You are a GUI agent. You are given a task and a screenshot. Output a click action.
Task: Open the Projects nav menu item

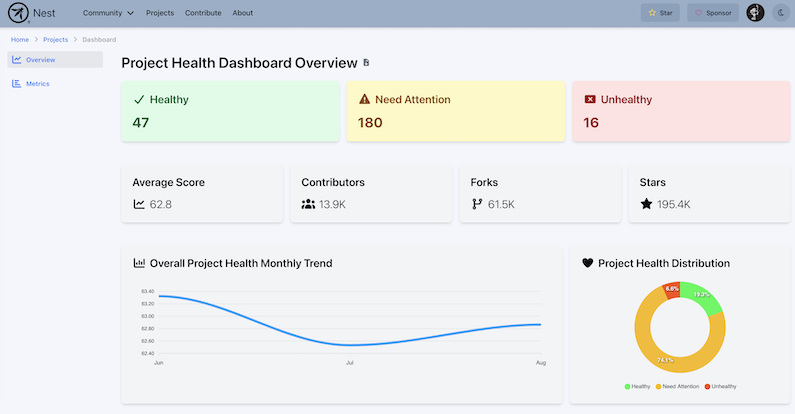(x=159, y=13)
